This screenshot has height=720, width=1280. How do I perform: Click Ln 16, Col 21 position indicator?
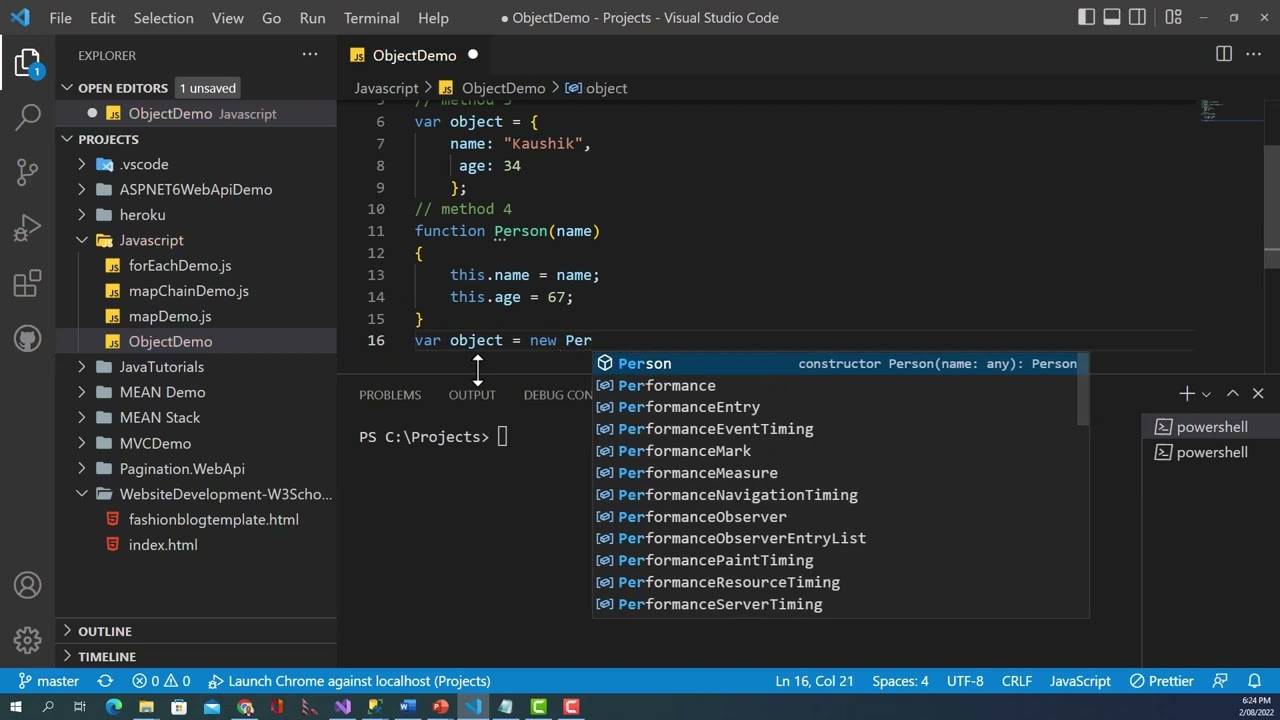click(x=814, y=681)
